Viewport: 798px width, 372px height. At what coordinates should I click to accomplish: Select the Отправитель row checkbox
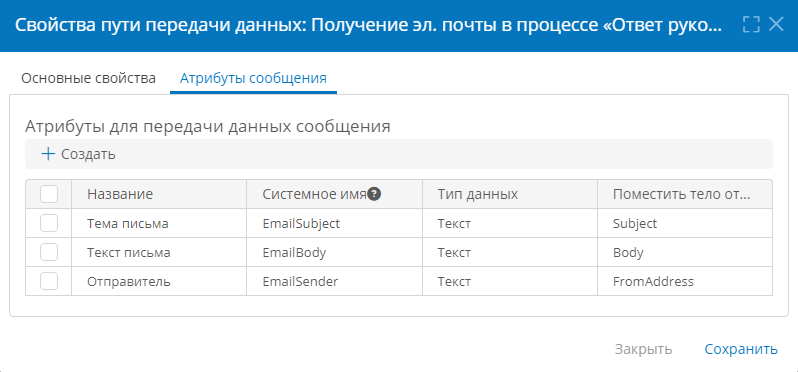pyautogui.click(x=49, y=281)
